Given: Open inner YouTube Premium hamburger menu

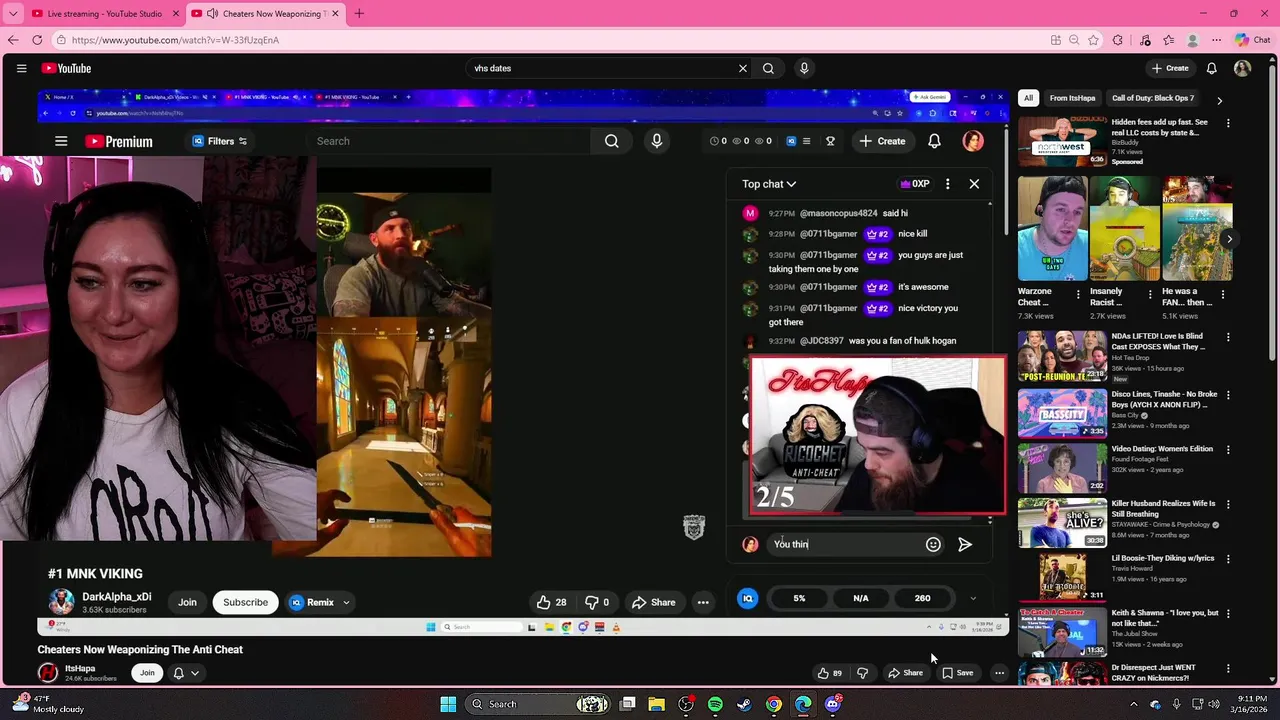Looking at the screenshot, I should 61,141.
